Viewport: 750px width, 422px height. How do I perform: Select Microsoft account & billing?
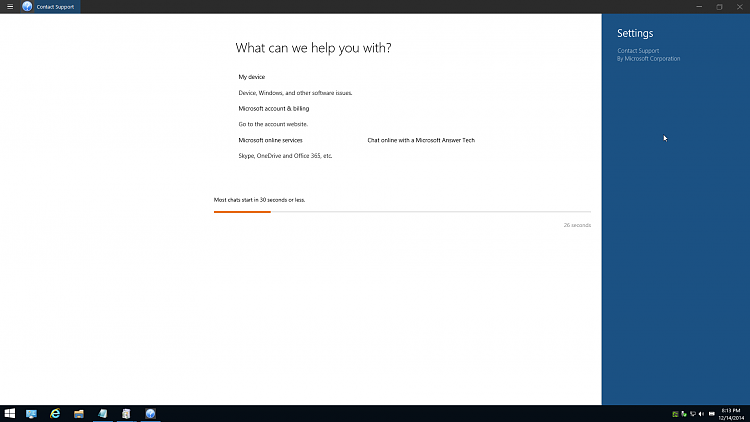(x=274, y=109)
